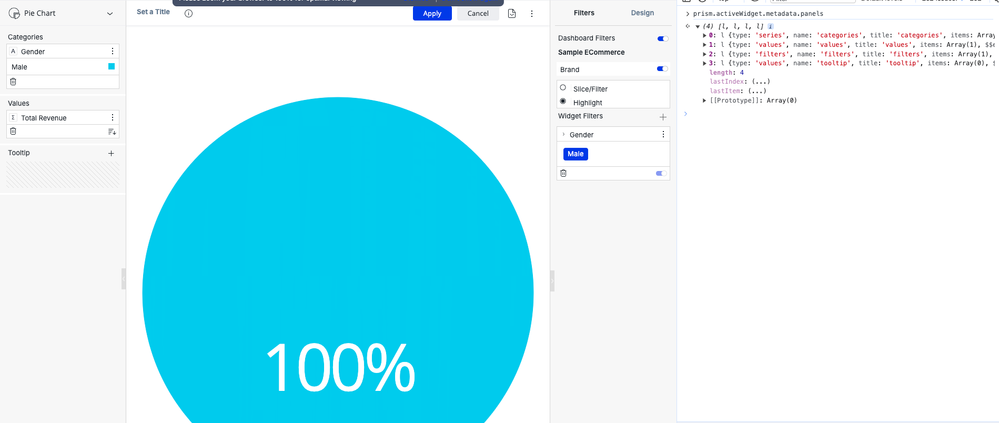Image resolution: width=999 pixels, height=423 pixels.
Task: Open the Total Revenue options menu
Action: tap(112, 118)
